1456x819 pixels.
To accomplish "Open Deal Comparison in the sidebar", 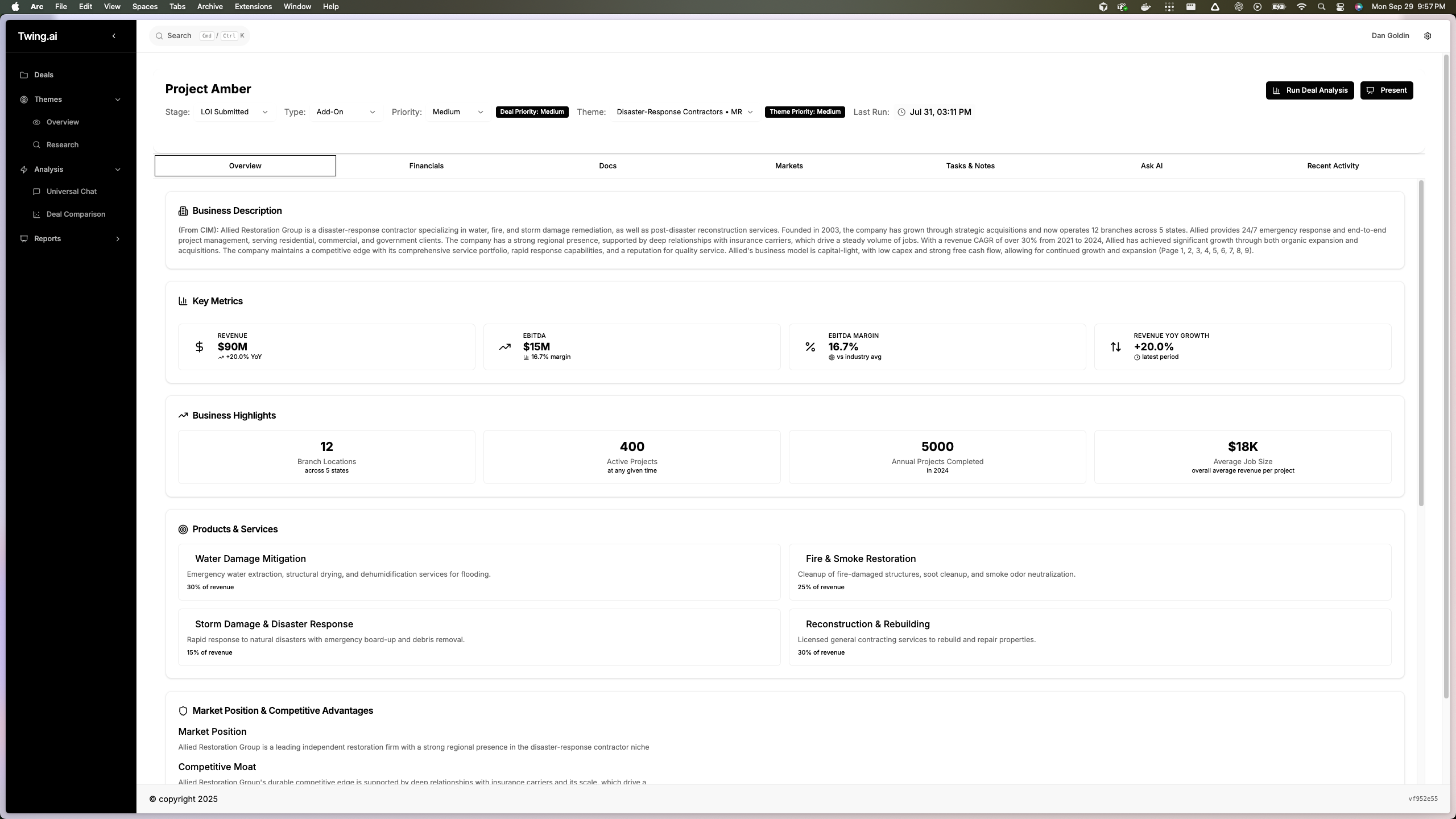I will click(x=76, y=214).
